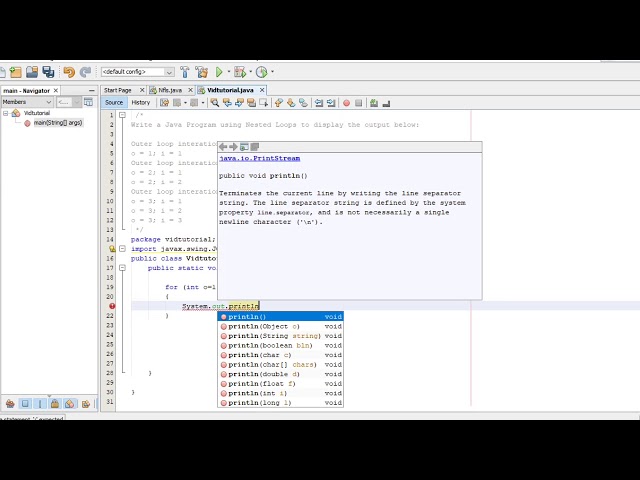This screenshot has height=480, width=640.
Task: Click the error marker on line 21
Action: pos(112,306)
